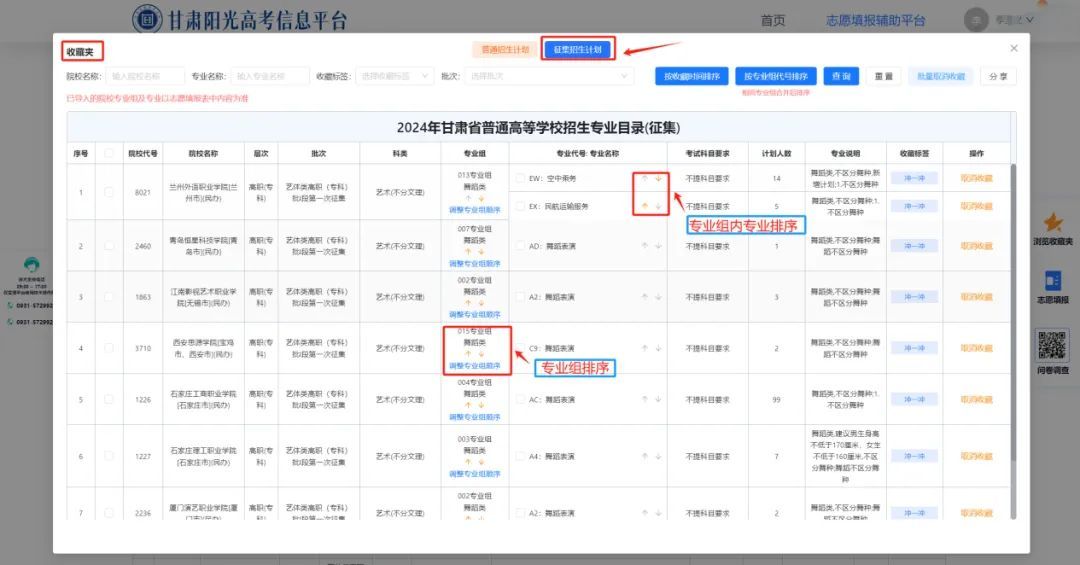
Task: Click the 冲一冲 tag in row 5
Action: 914,400
